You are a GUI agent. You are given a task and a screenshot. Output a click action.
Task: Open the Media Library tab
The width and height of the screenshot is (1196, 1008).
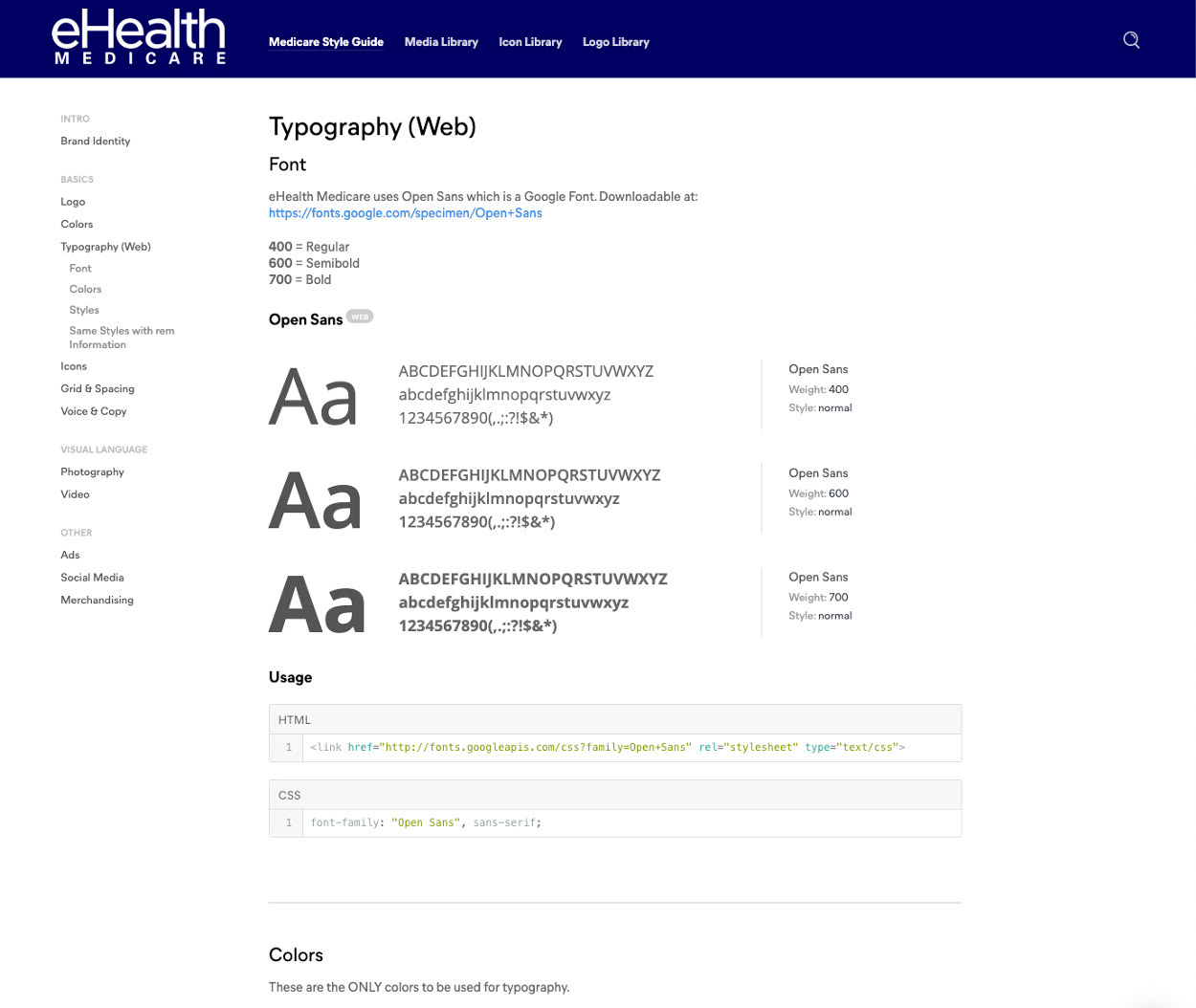[441, 42]
